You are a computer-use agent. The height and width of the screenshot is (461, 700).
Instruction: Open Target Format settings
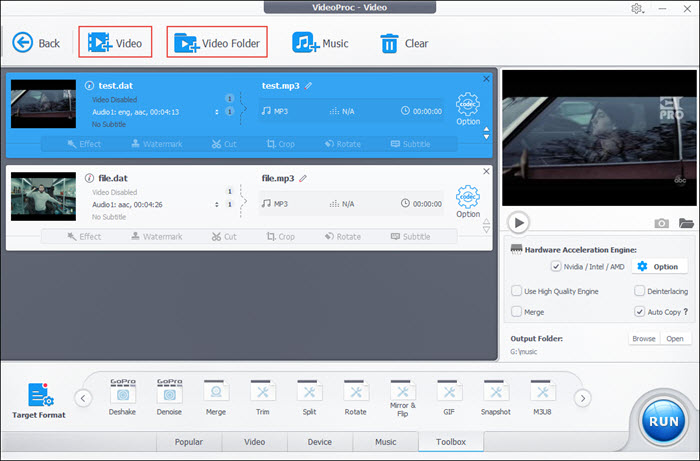pos(39,401)
